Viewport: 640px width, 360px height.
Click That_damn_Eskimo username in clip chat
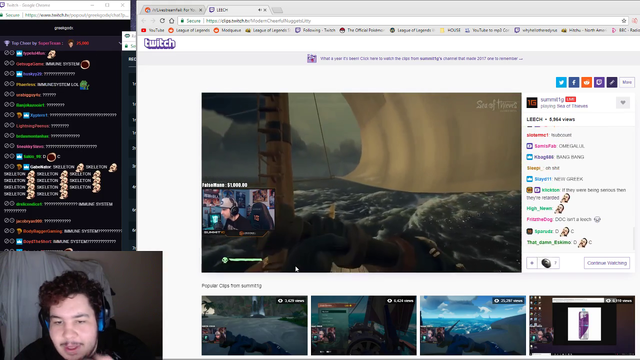549,242
